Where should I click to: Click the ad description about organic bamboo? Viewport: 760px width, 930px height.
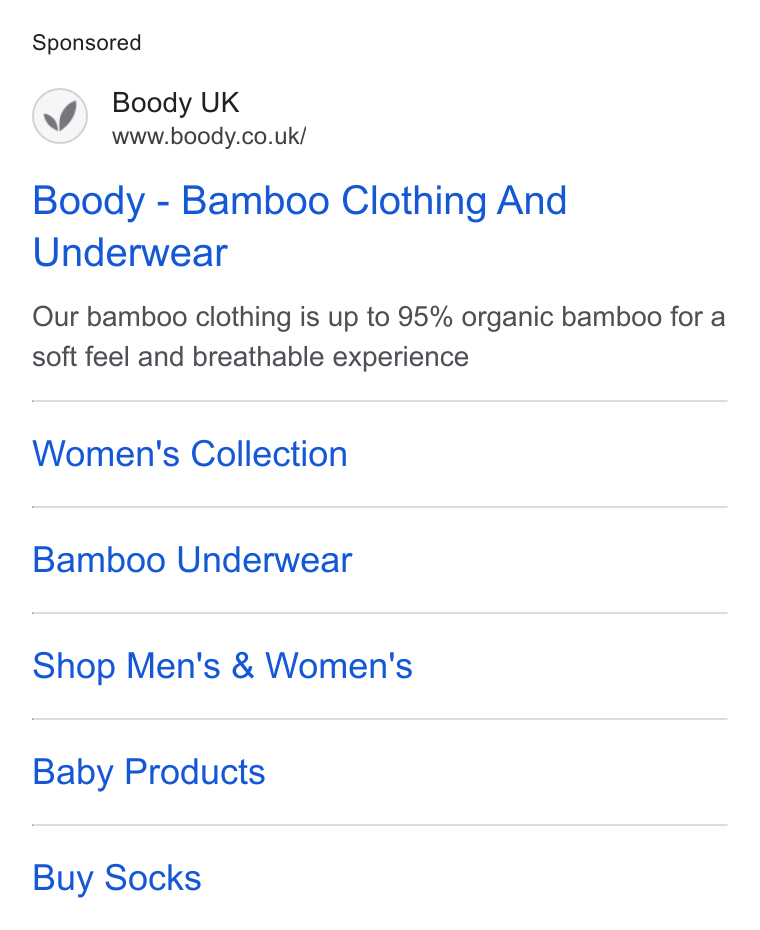[379, 337]
